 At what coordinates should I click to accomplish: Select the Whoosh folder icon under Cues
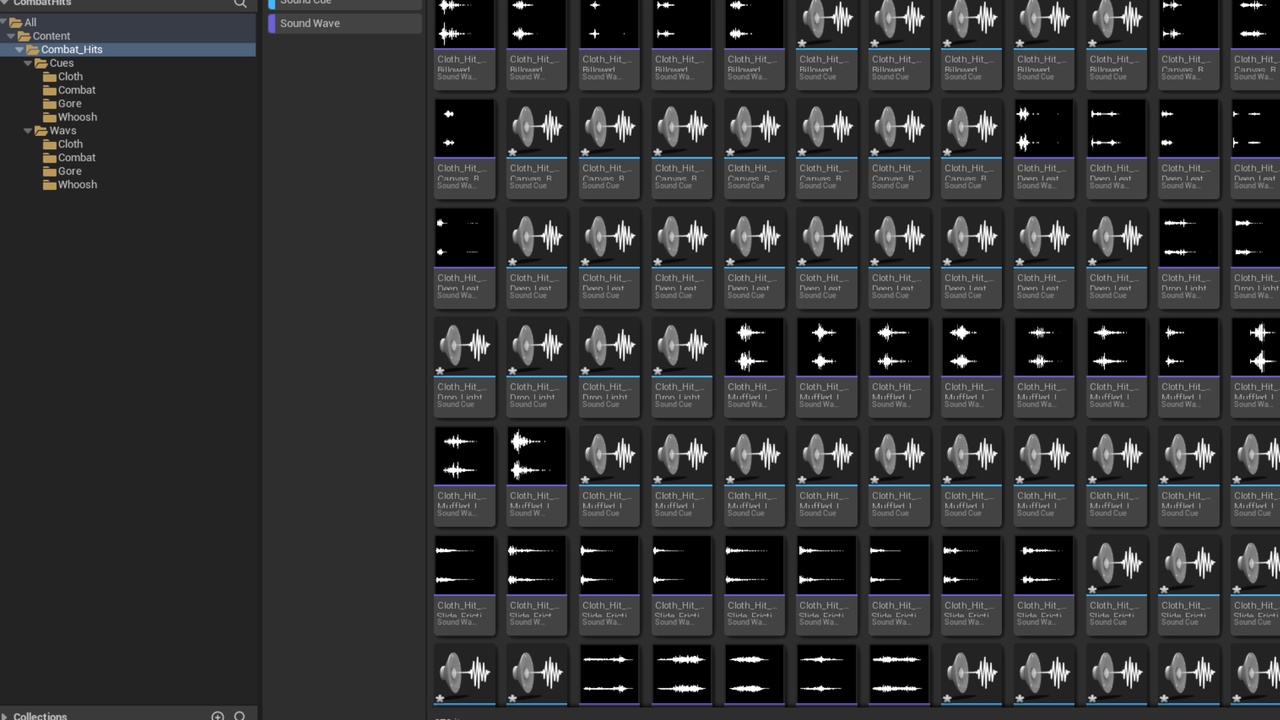[x=49, y=117]
